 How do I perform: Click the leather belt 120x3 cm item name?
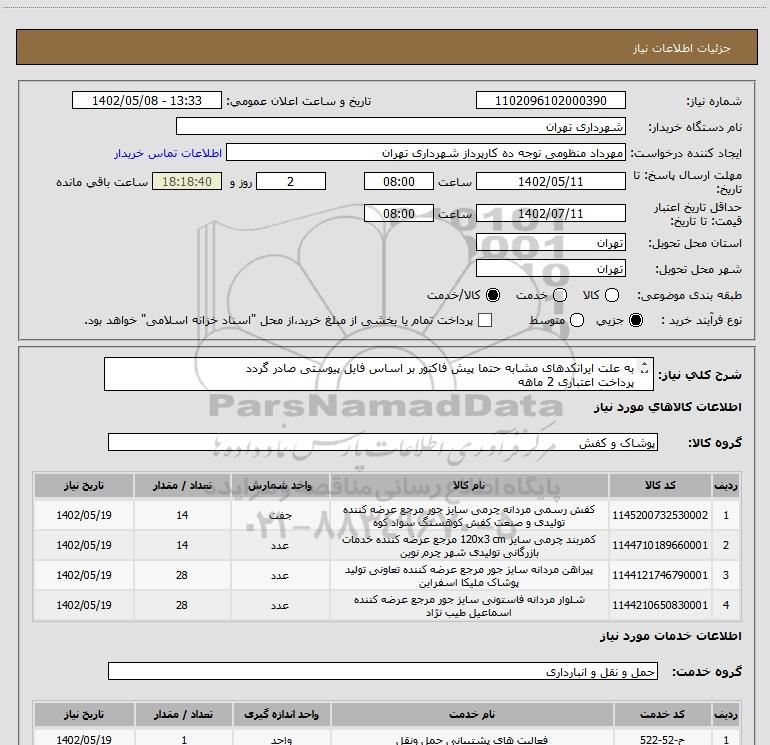[x=469, y=546]
